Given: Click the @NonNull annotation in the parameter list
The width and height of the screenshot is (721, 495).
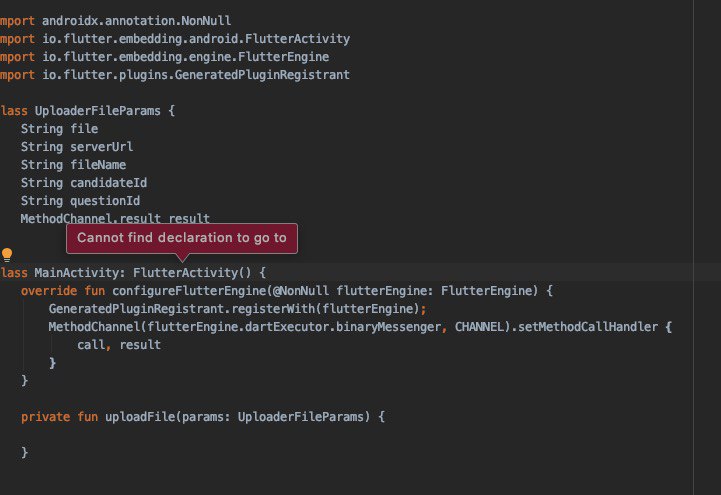Looking at the screenshot, I should click(x=301, y=291).
